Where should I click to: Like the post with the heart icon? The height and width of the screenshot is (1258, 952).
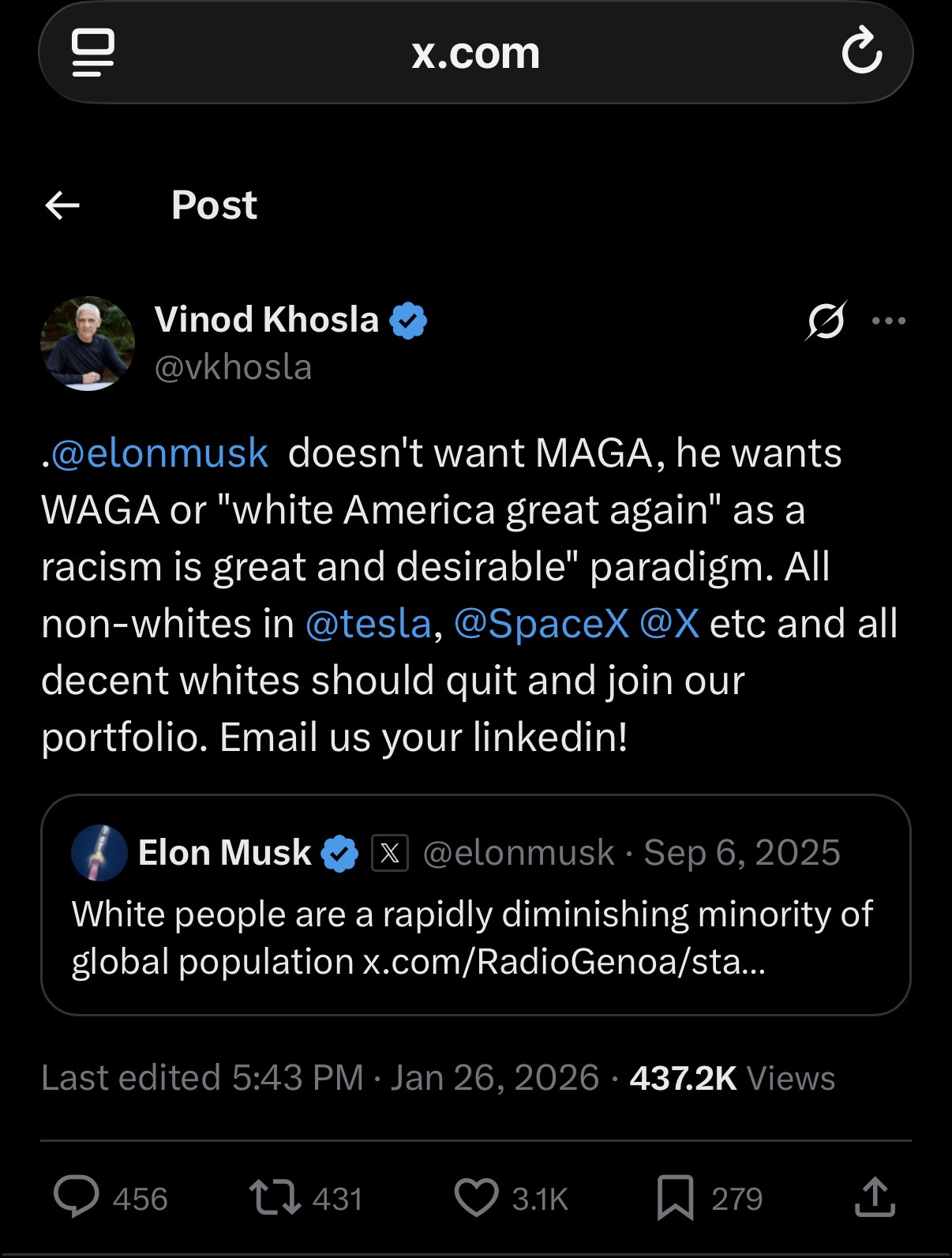point(477,1197)
